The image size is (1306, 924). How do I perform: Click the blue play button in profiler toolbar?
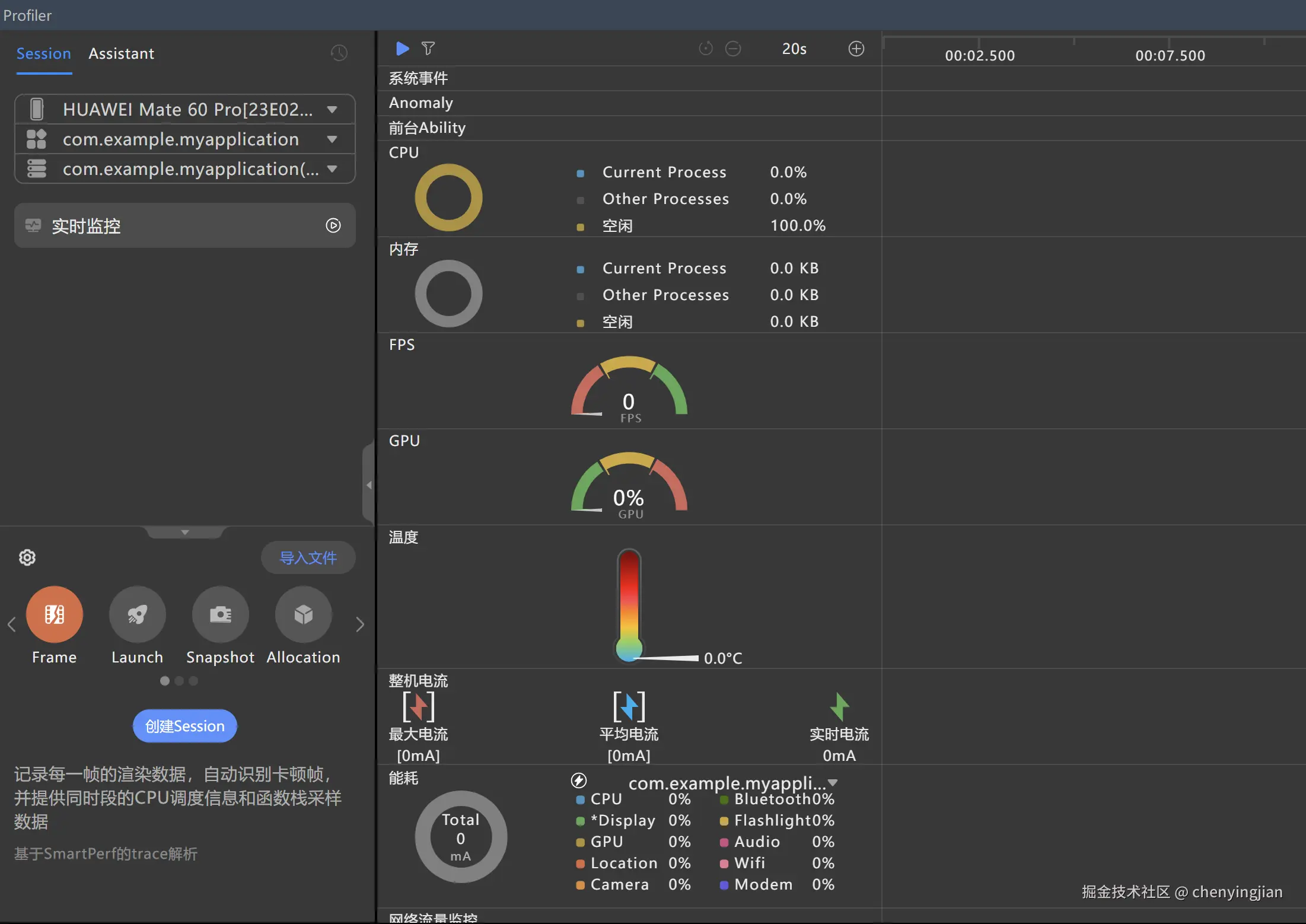click(x=402, y=48)
